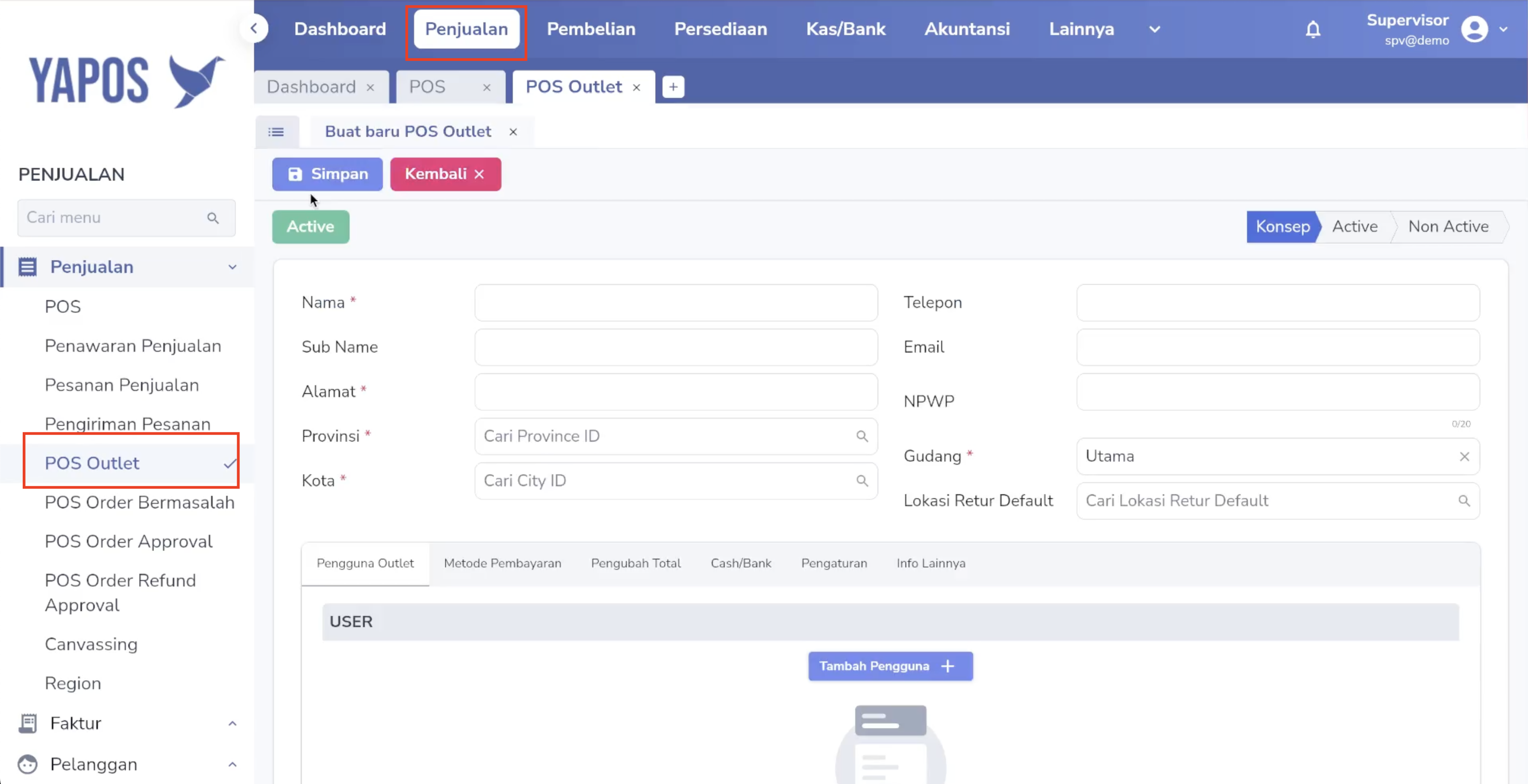Open Region in the sidebar
Viewport: 1528px width, 784px height.
[x=73, y=683]
